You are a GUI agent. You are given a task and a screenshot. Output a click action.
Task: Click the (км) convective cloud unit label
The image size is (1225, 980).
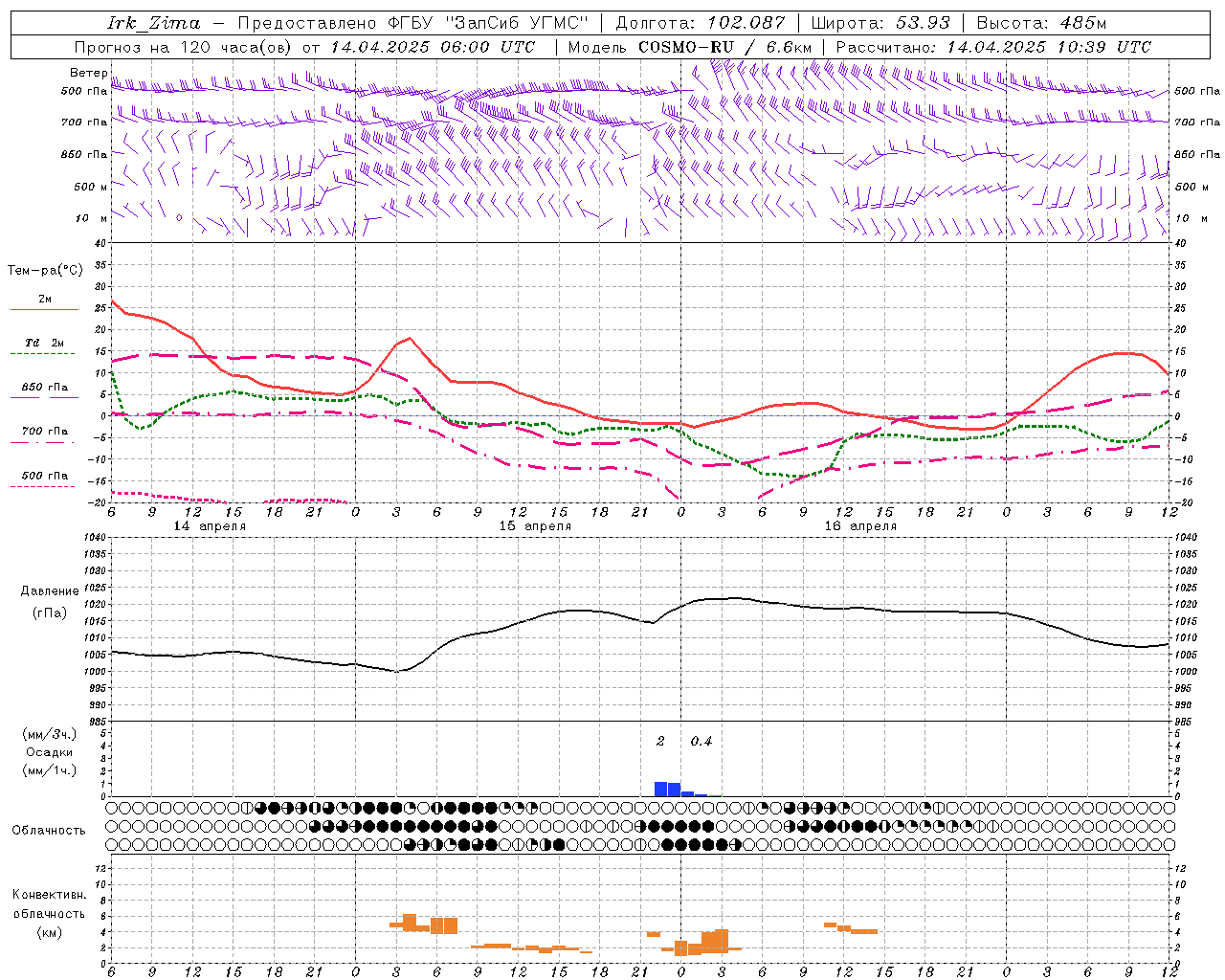[50, 932]
